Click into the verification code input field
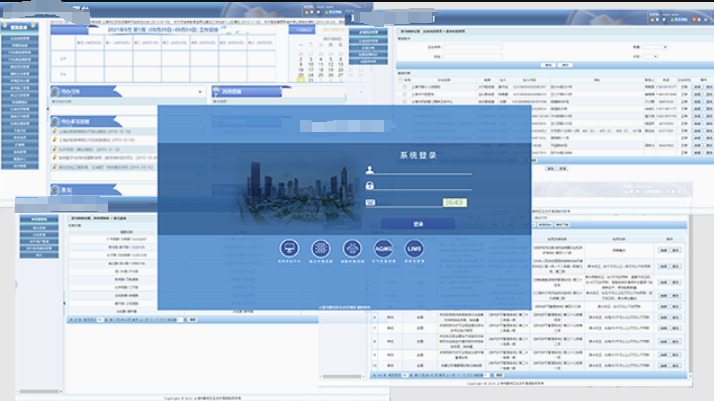Screen dimensions: 714x401 click(408, 202)
